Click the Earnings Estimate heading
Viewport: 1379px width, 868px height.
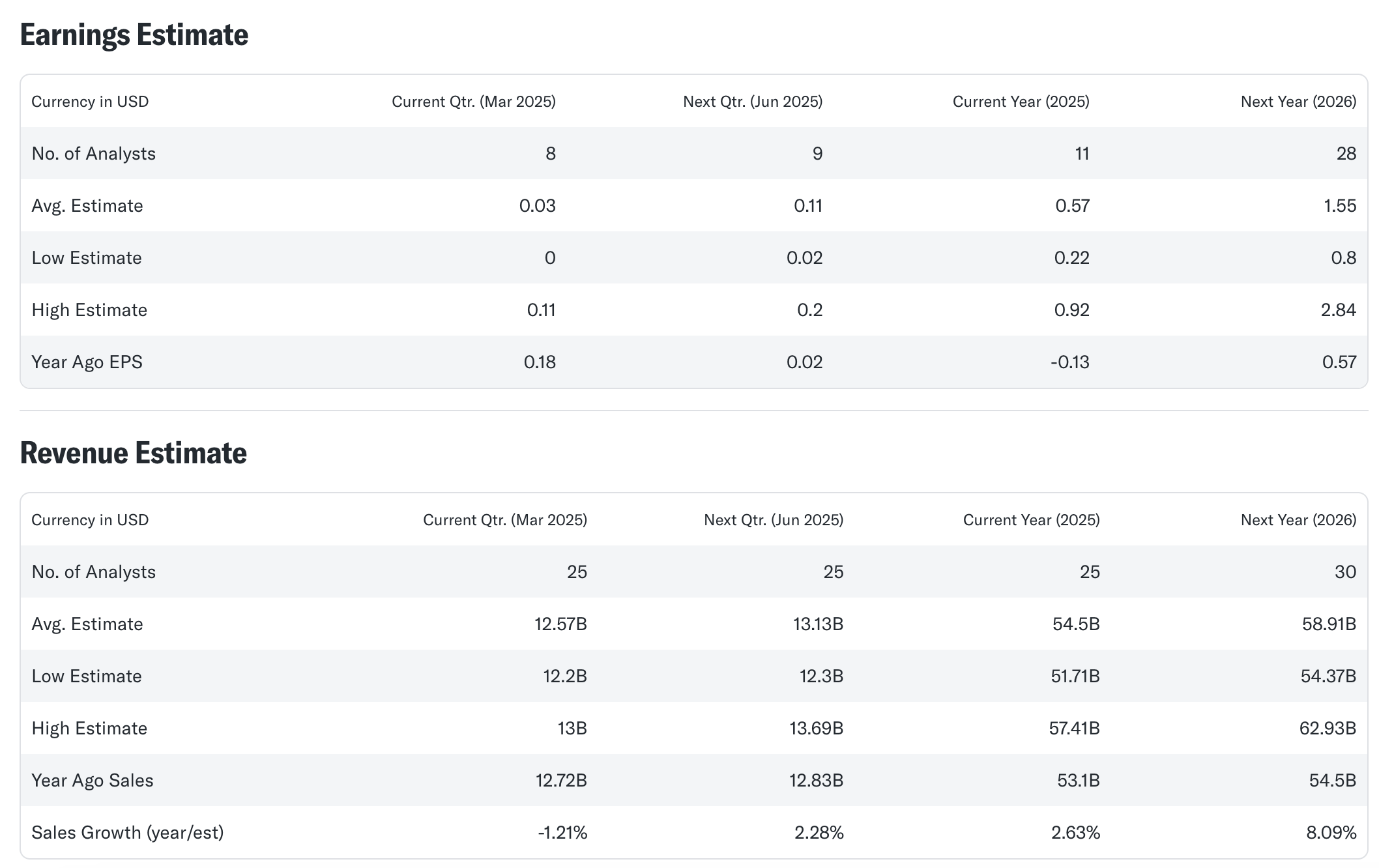coord(134,35)
